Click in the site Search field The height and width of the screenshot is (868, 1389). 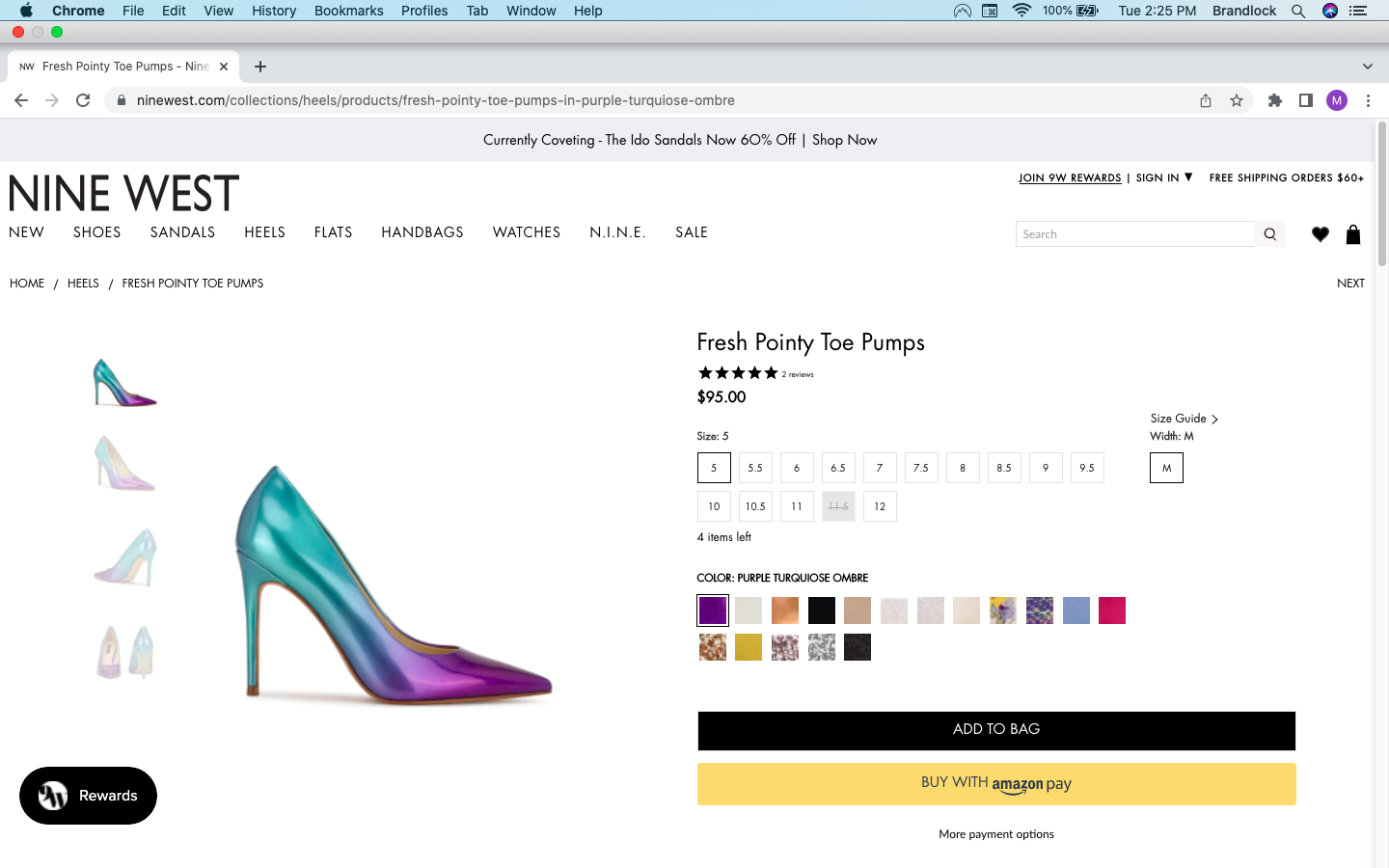click(x=1135, y=234)
